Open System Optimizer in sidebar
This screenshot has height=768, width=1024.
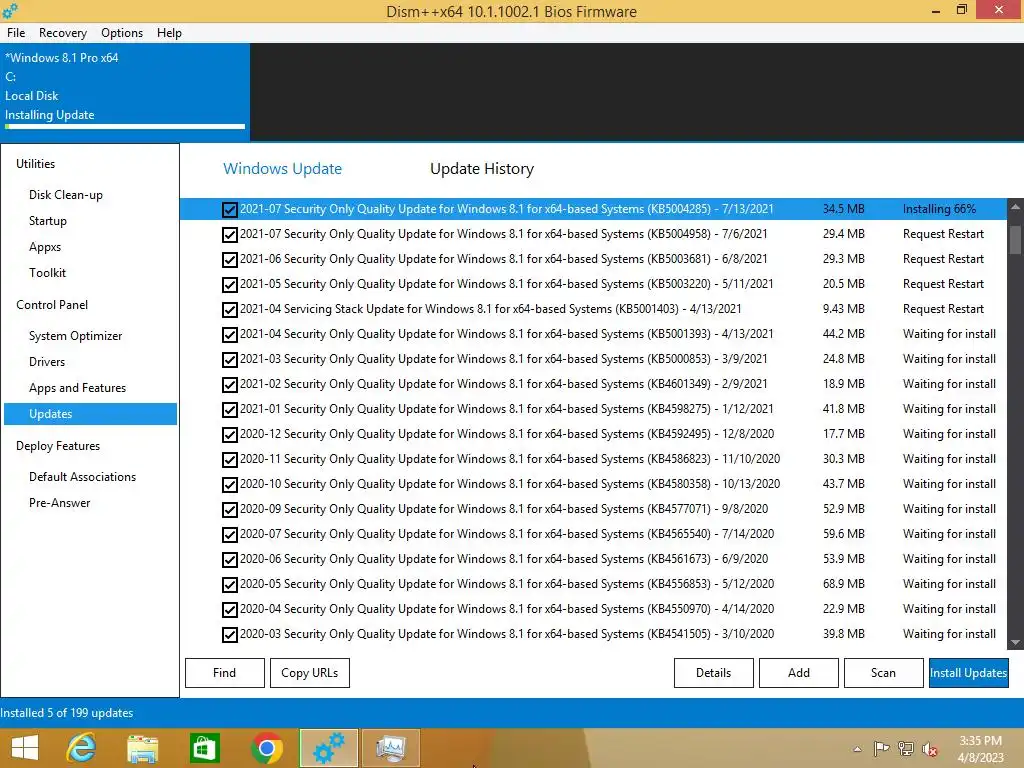pyautogui.click(x=75, y=336)
